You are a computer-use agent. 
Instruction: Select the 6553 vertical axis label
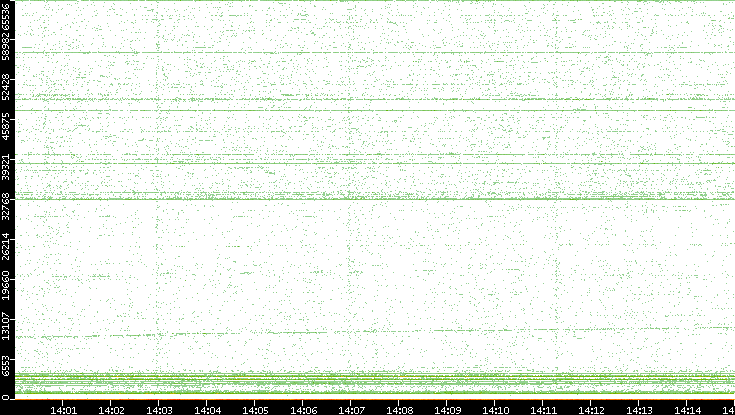(x=6, y=365)
